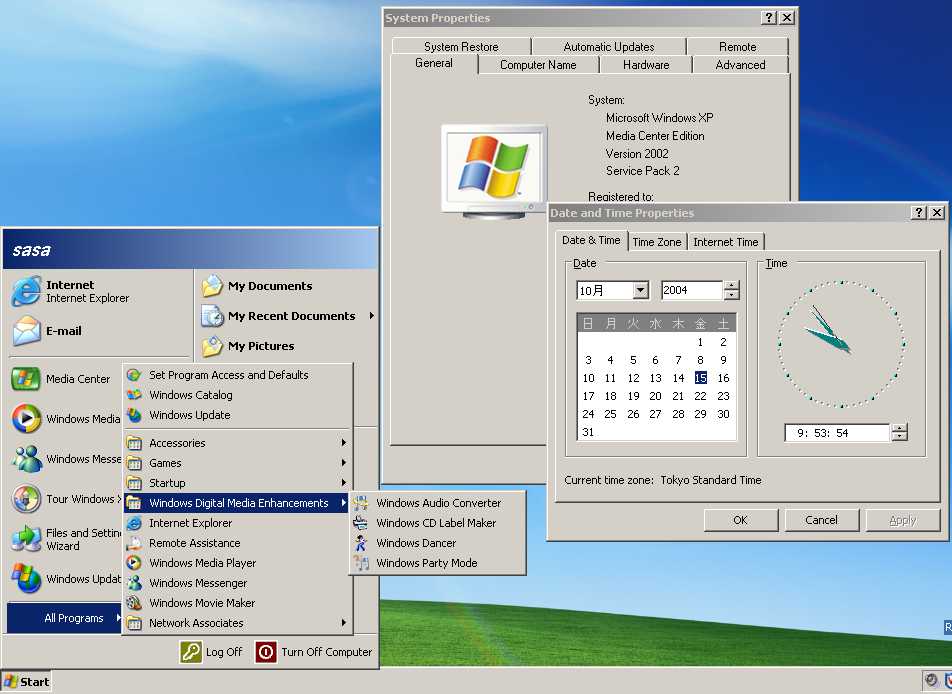Click the Turn Off Computer icon
Viewport: 952px width, 694px height.
pyautogui.click(x=266, y=652)
